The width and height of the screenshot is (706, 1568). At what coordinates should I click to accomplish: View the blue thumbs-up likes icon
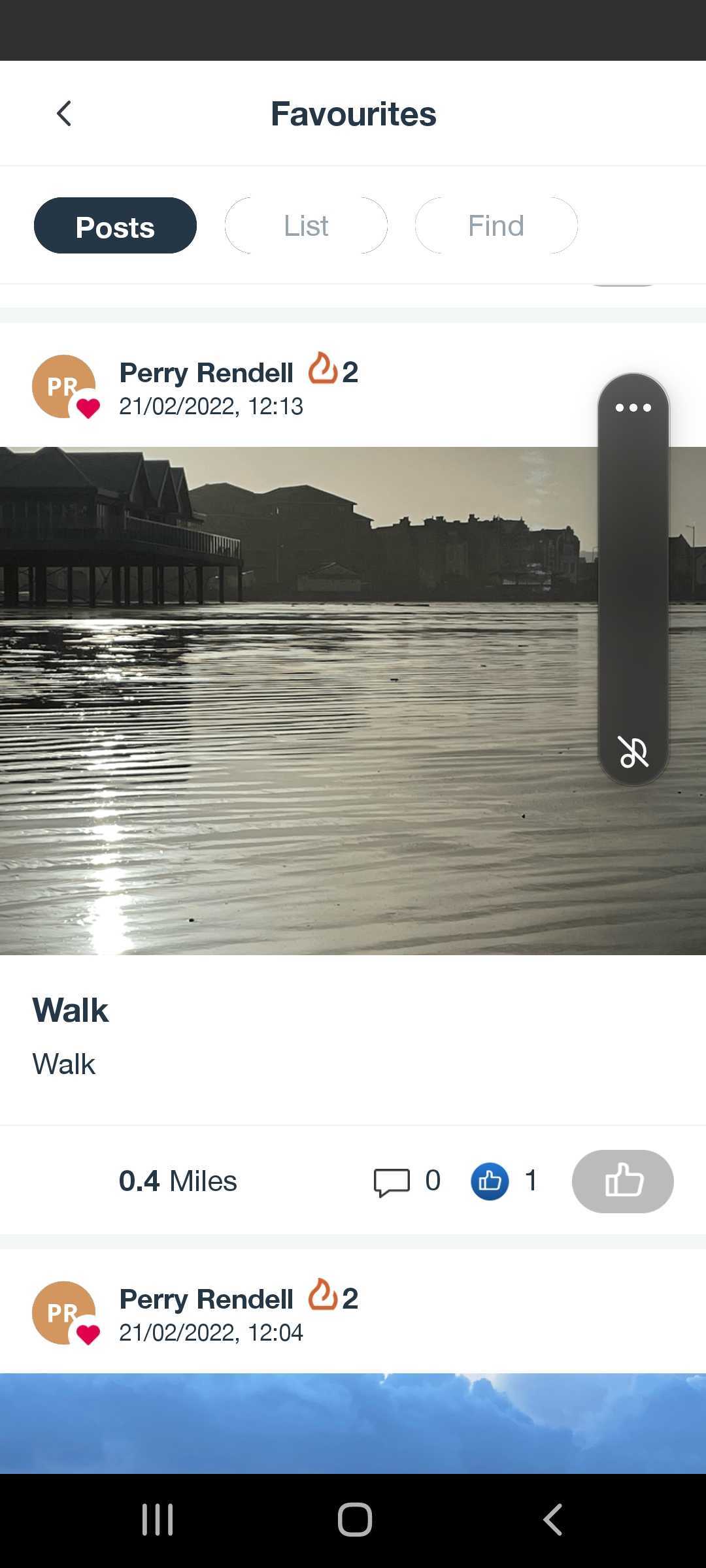tap(490, 1181)
